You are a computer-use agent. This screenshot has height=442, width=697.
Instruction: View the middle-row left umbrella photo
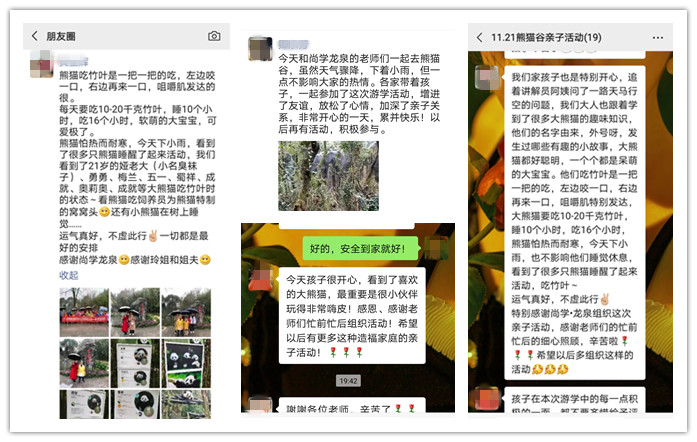(83, 363)
